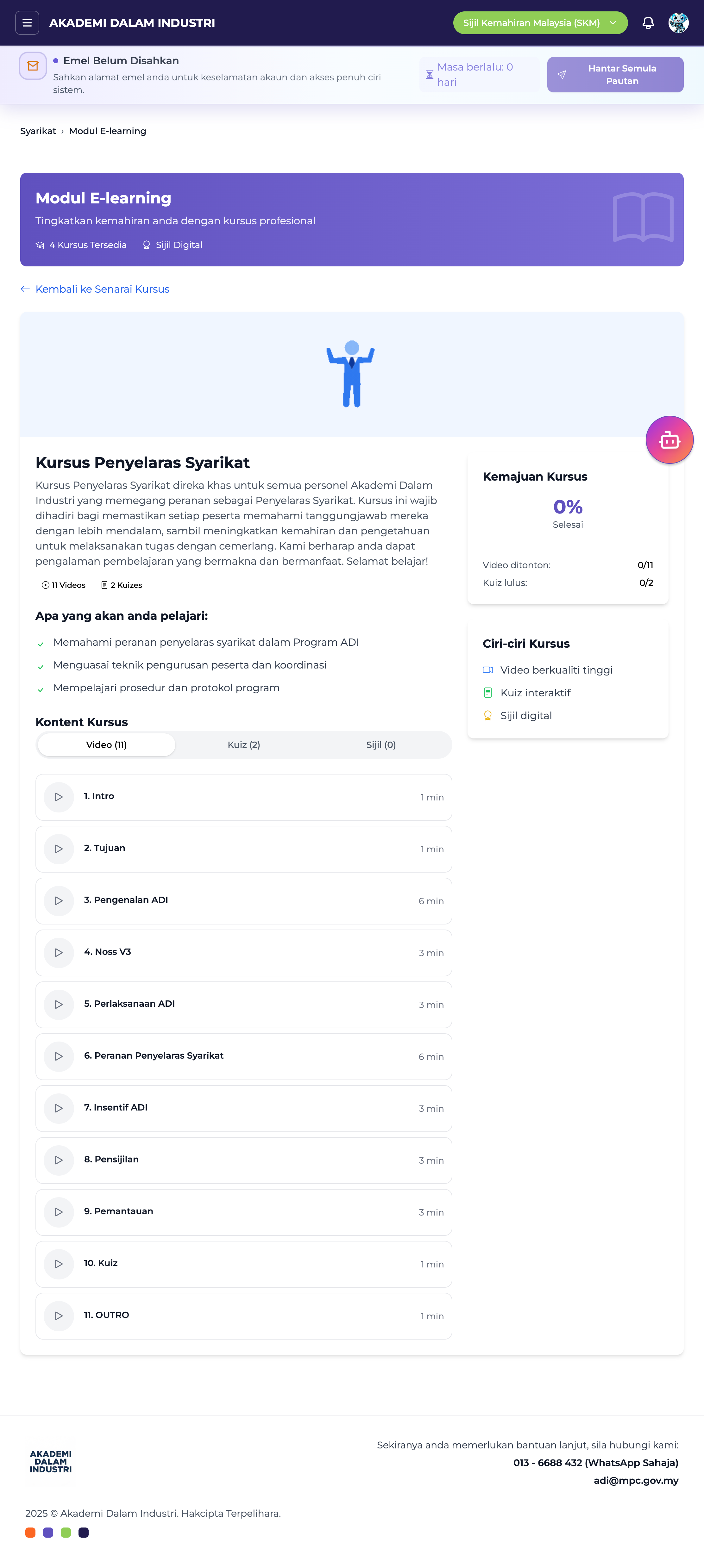Click the green color dot in footer
Image resolution: width=704 pixels, height=1568 pixels.
66,1532
